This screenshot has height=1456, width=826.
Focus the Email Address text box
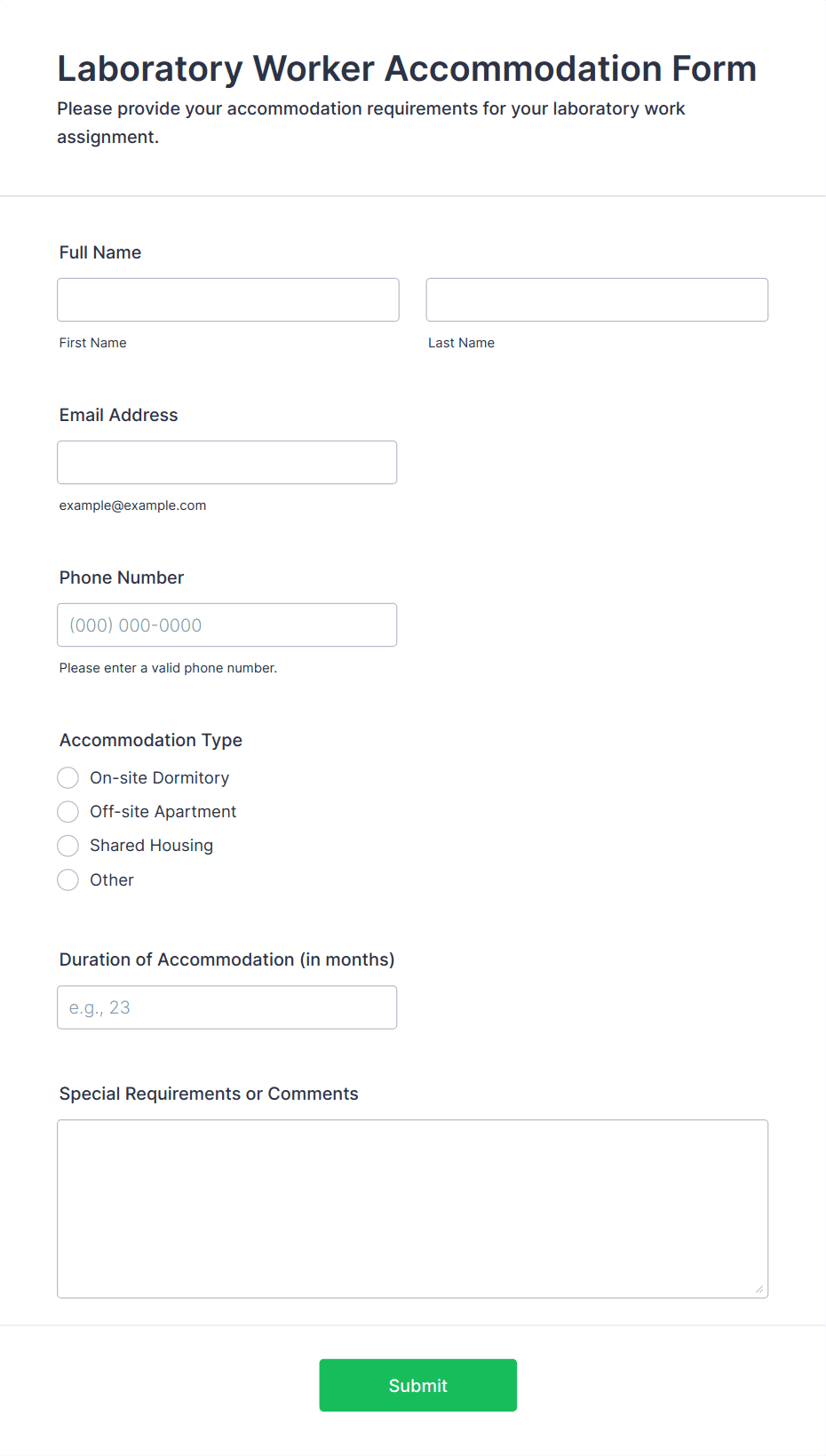[x=227, y=463]
